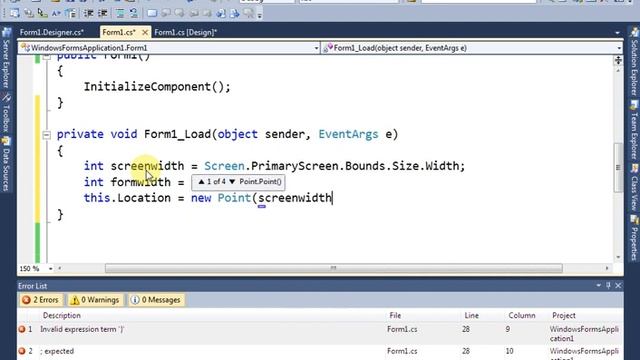Image resolution: width=640 pixels, height=360 pixels.
Task: Toggle the 2 Errors filter
Action: 41,300
